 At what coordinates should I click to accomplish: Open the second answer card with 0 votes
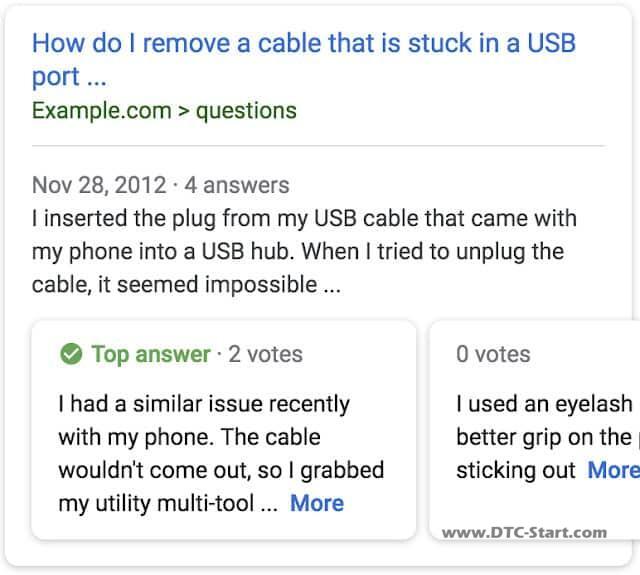[535, 430]
